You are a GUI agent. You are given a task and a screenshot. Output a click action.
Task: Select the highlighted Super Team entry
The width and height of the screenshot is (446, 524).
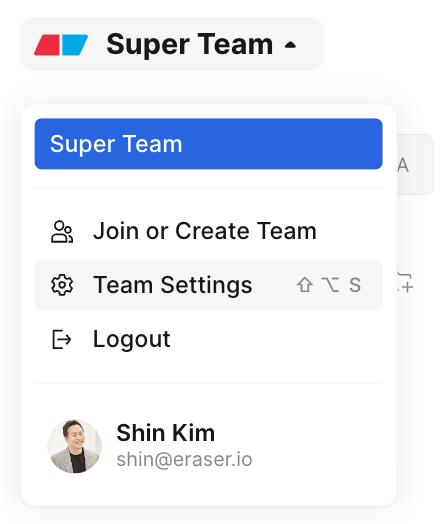coord(208,144)
